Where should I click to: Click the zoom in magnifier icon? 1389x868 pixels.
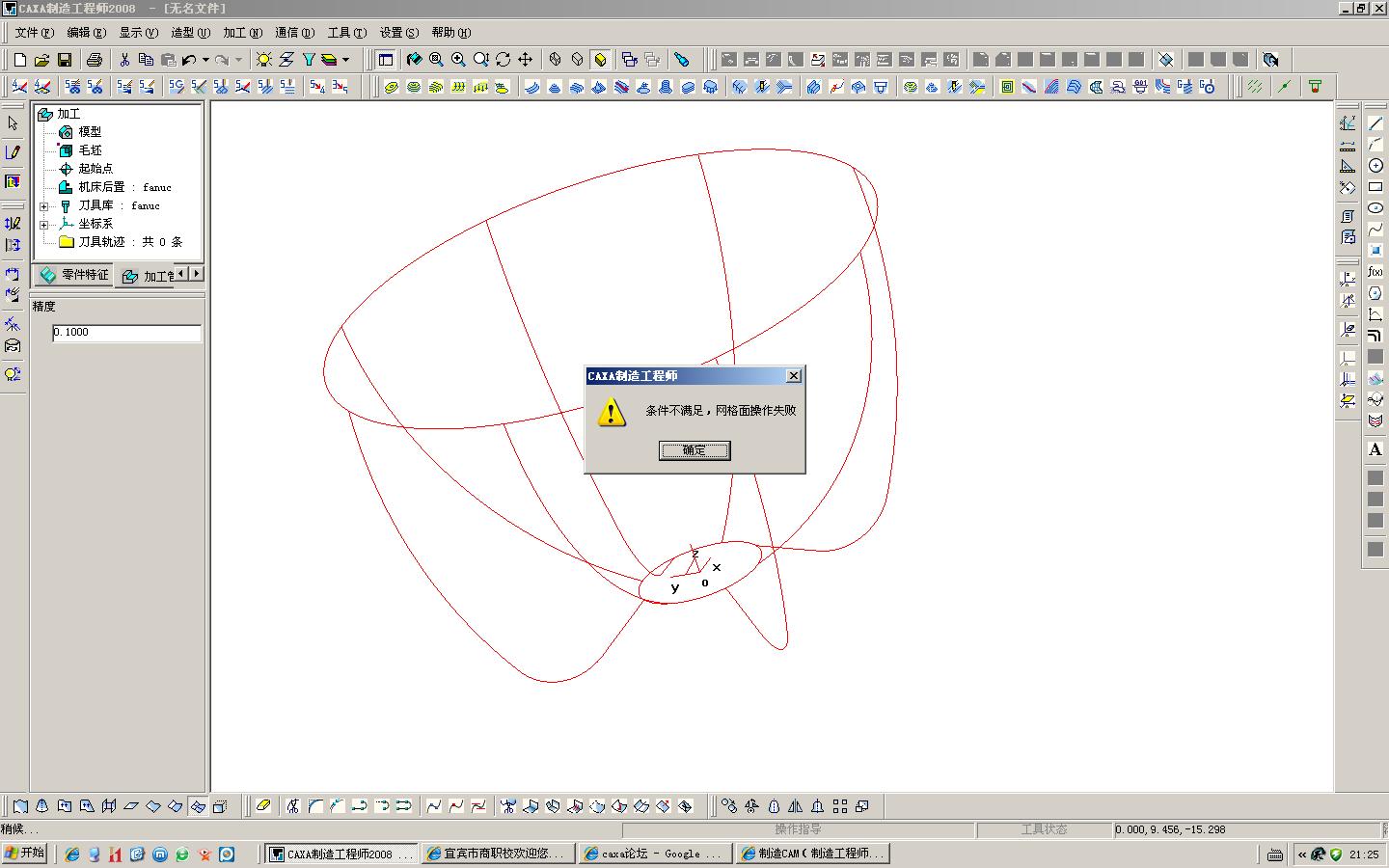pyautogui.click(x=458, y=60)
